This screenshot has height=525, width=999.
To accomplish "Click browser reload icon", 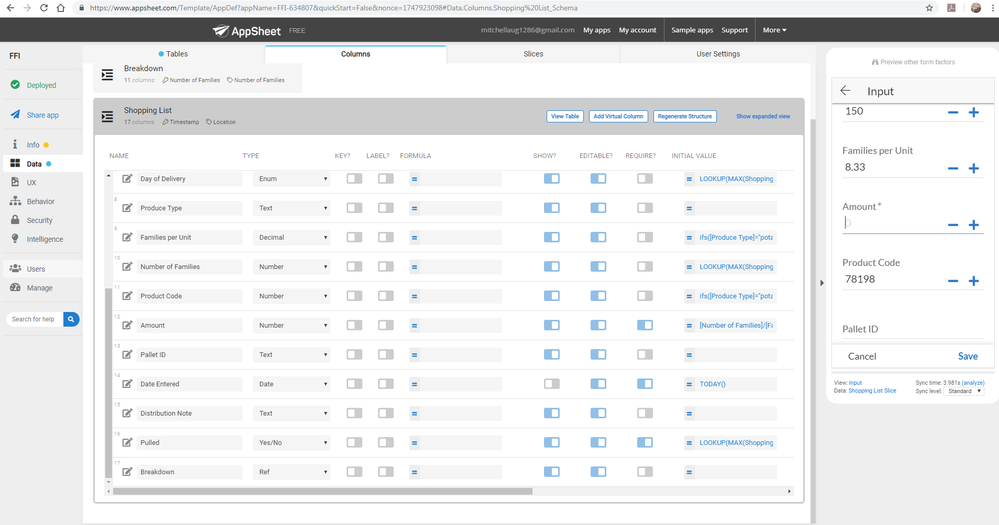I will (43, 8).
